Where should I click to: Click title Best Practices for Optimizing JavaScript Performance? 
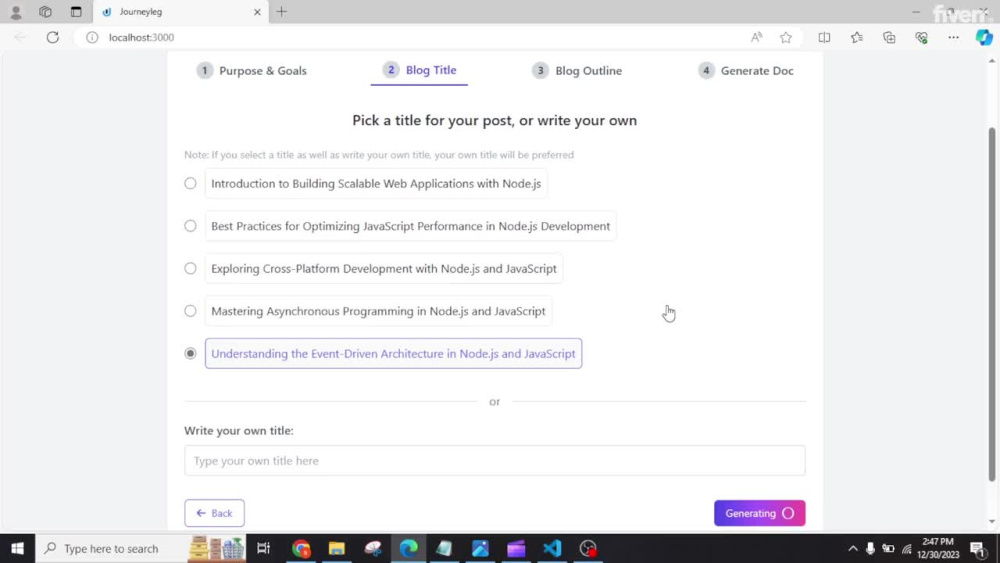click(x=410, y=226)
